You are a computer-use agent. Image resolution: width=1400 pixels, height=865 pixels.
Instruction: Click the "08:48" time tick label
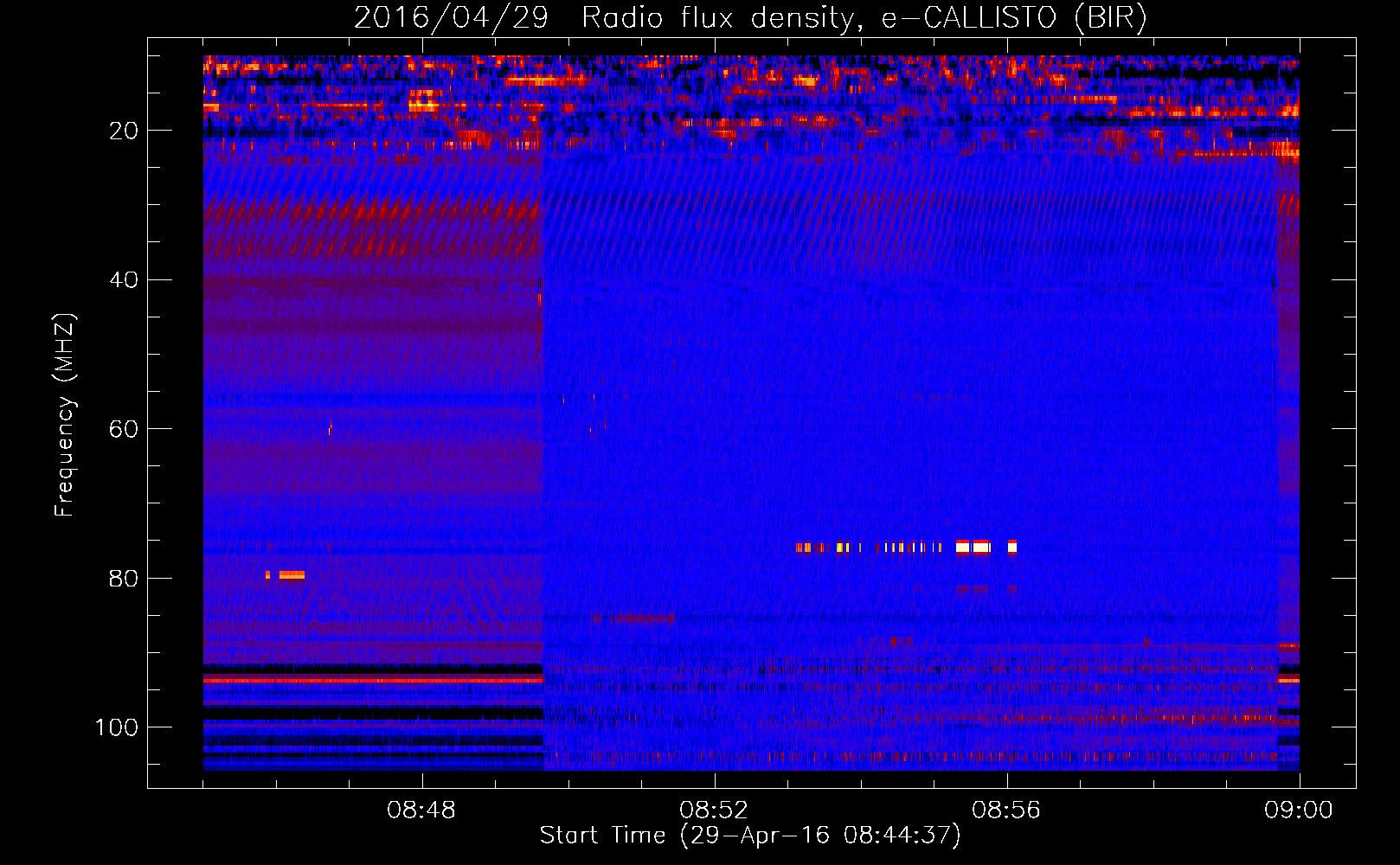click(x=421, y=811)
